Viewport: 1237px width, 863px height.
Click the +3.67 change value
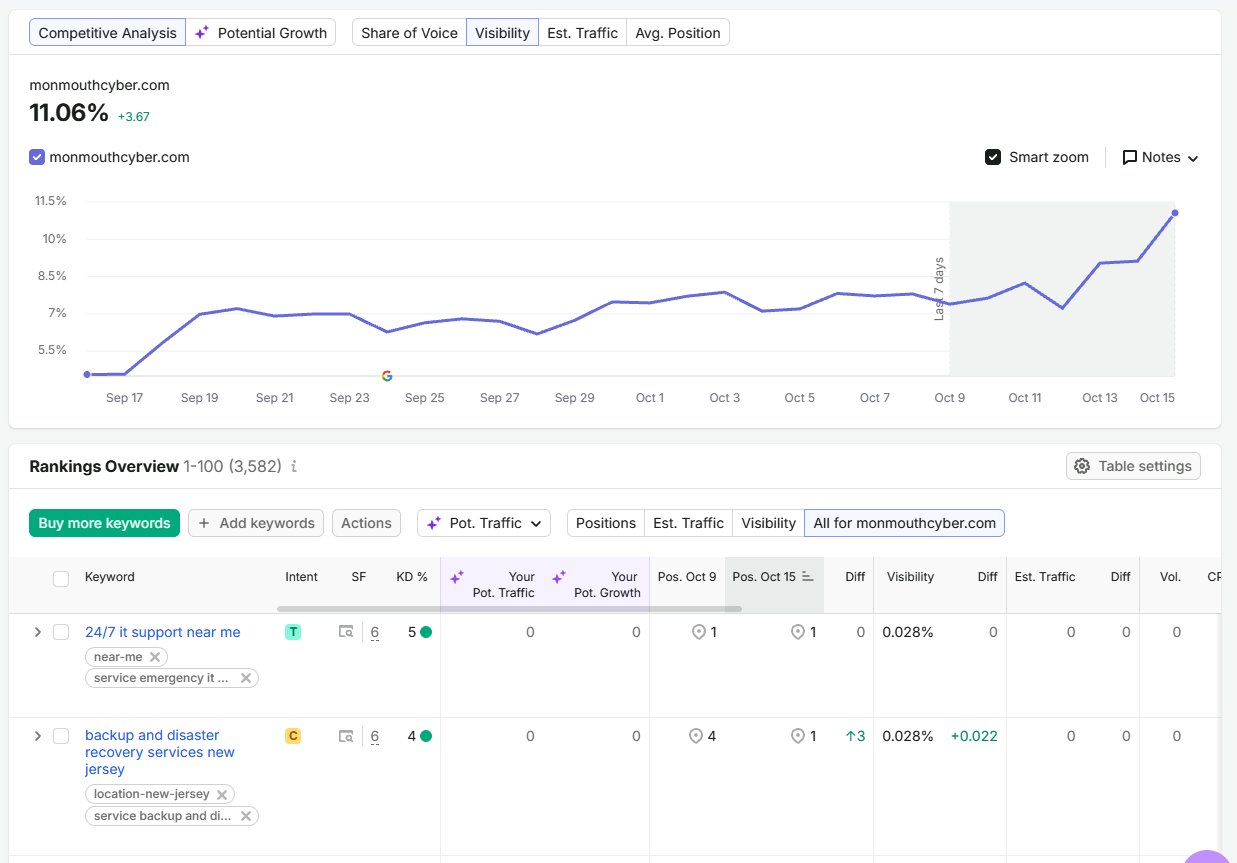click(x=134, y=116)
